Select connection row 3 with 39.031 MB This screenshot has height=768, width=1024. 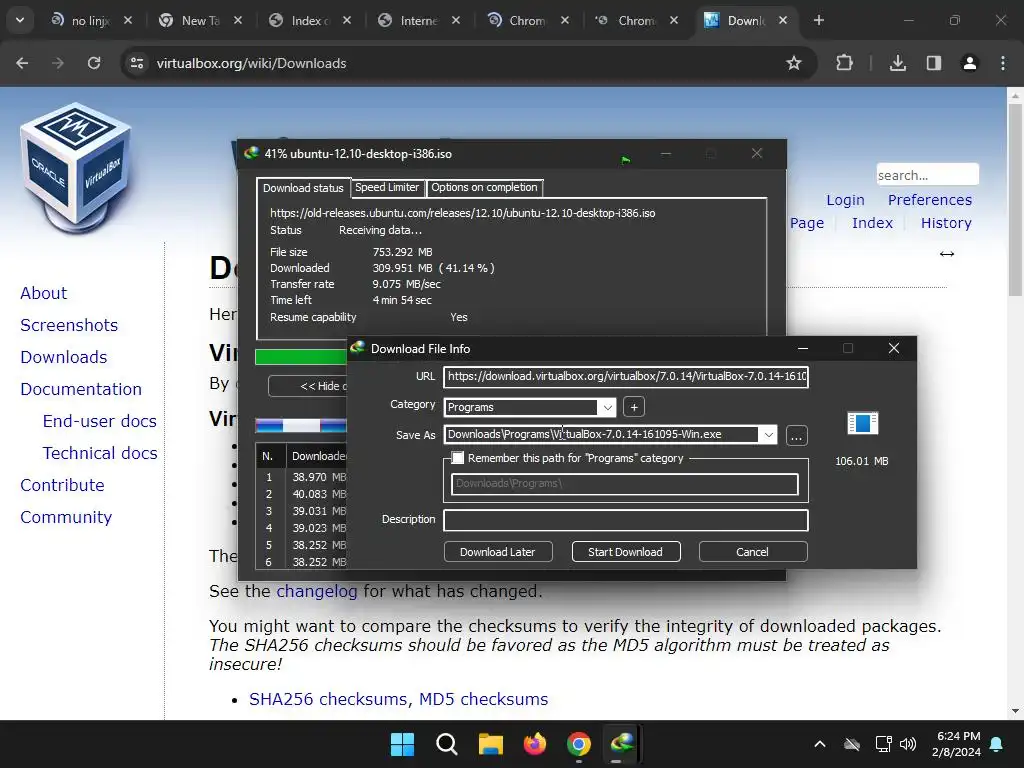tap(301, 511)
